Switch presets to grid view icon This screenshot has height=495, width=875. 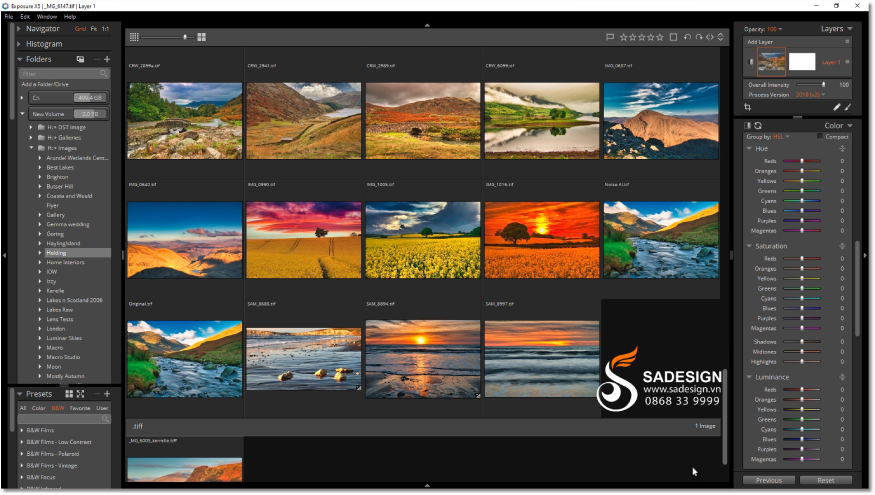69,394
